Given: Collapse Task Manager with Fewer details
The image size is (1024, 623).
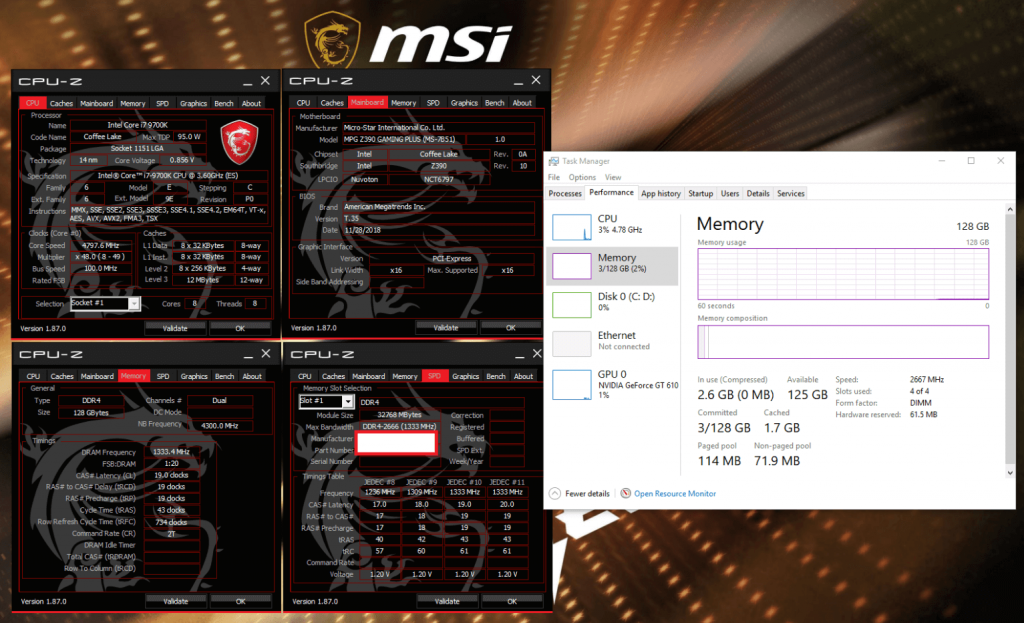Looking at the screenshot, I should pos(578,493).
